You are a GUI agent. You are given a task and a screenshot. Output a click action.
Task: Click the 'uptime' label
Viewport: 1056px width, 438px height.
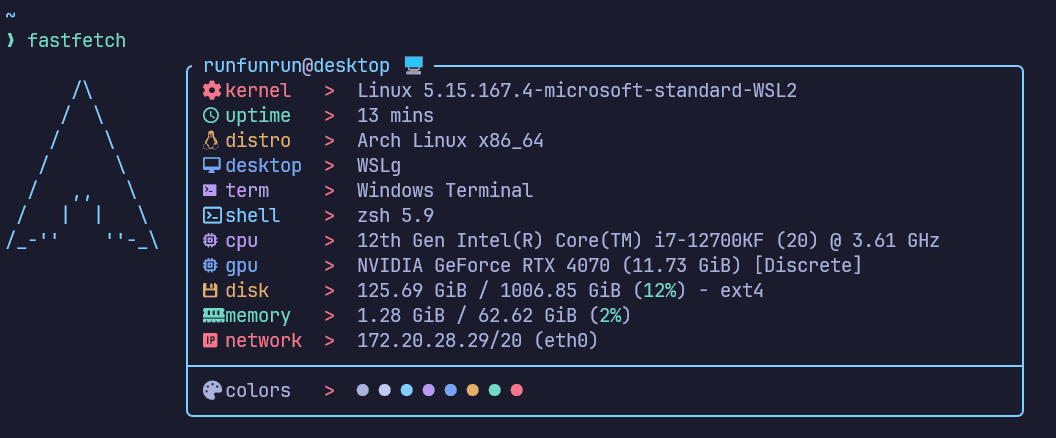(258, 115)
